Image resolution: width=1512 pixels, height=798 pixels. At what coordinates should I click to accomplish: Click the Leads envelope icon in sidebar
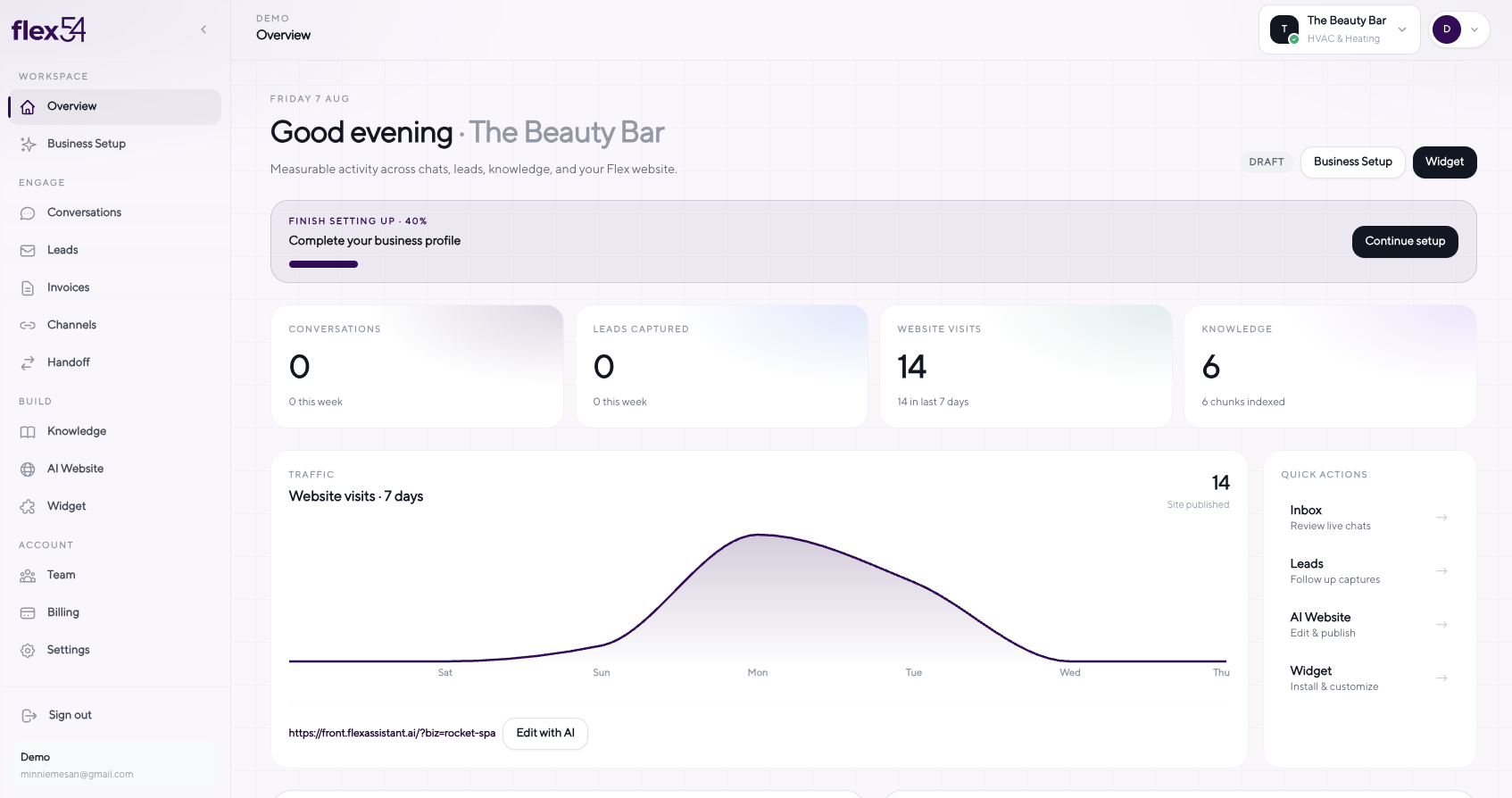pos(28,251)
